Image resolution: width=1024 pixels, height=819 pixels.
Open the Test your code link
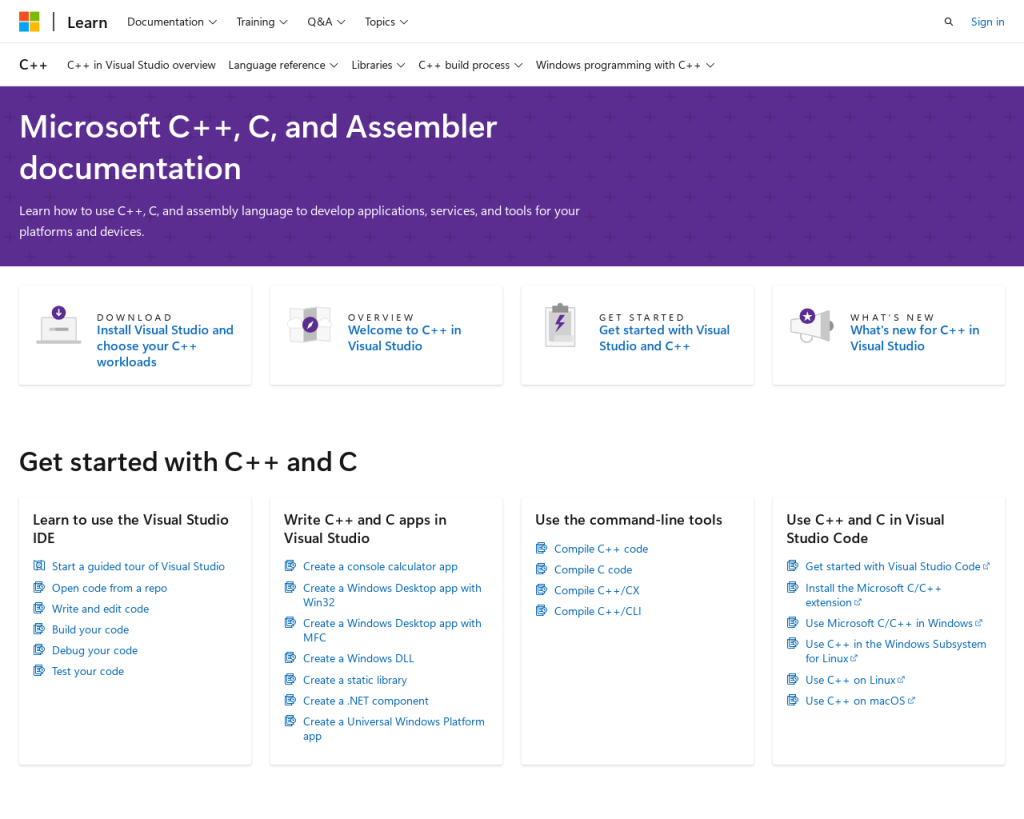tap(88, 671)
